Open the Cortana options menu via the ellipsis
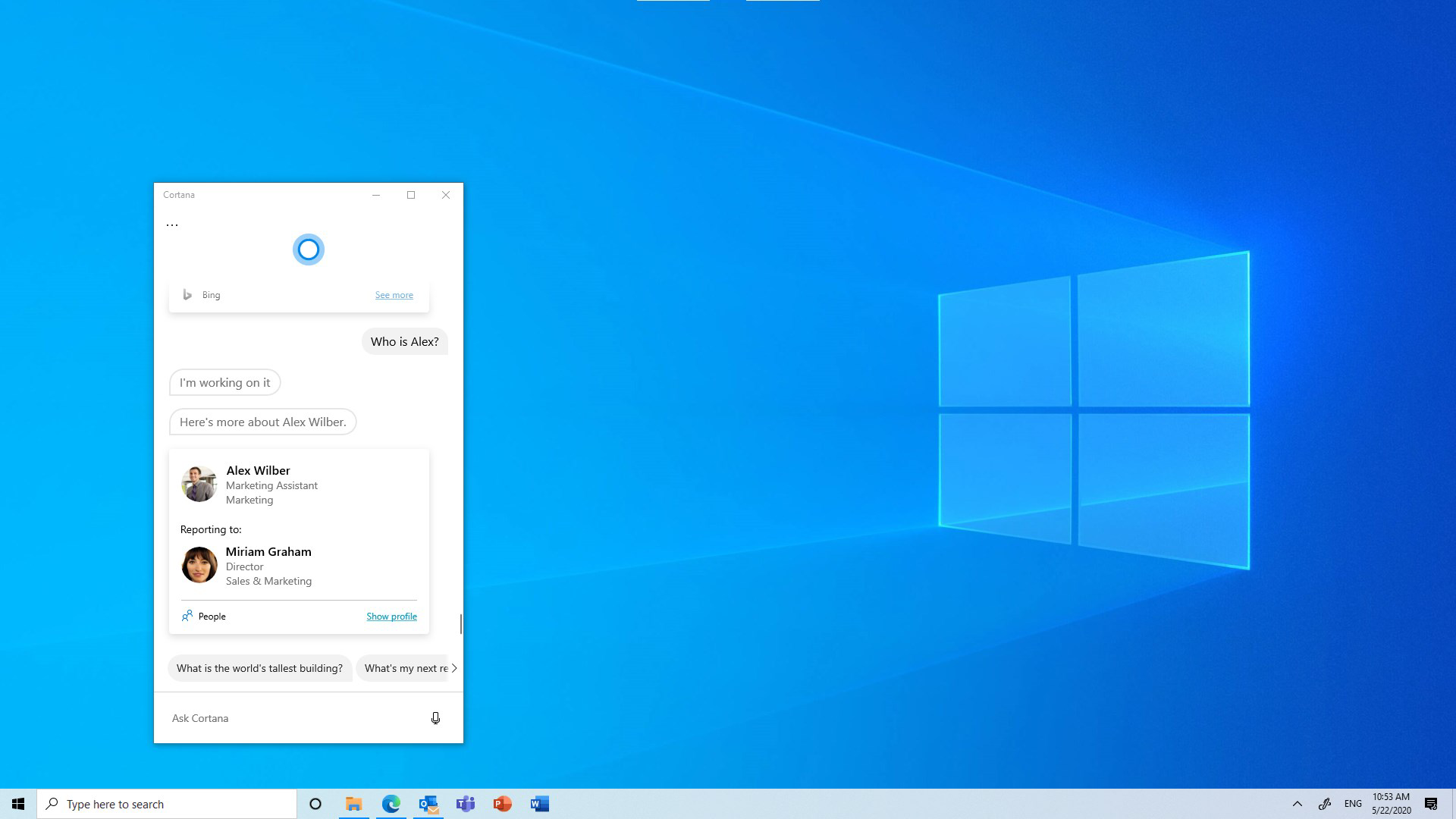 tap(172, 222)
